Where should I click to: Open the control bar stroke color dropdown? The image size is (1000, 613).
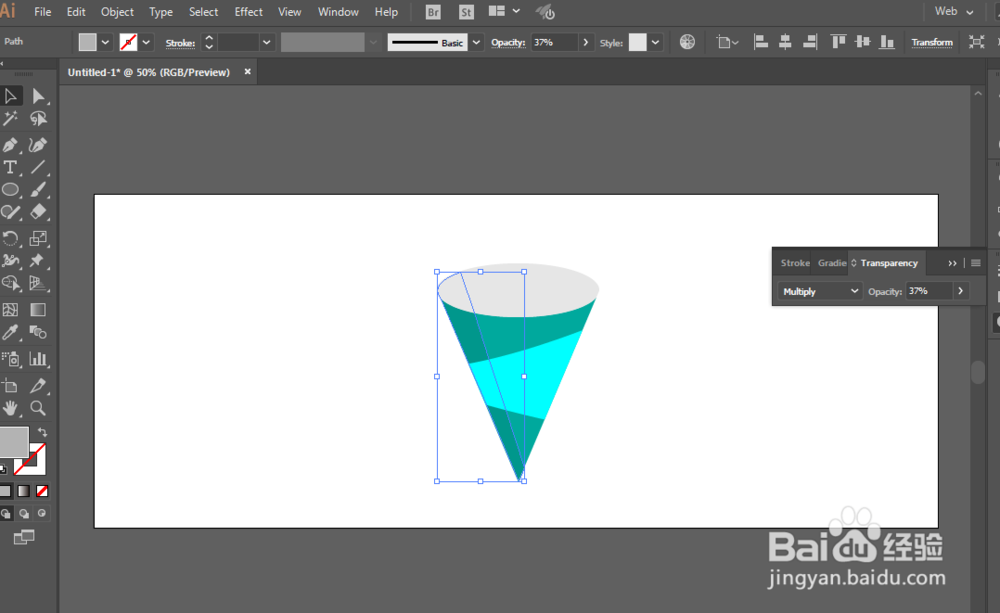point(146,43)
